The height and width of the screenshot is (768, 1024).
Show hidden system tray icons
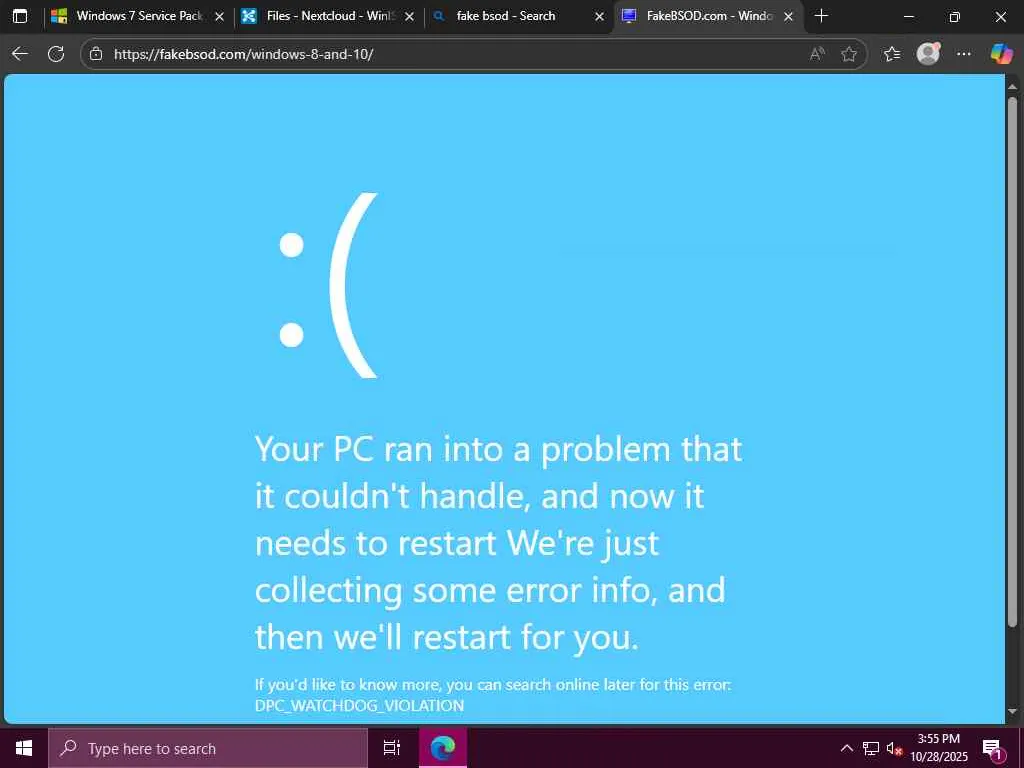(846, 748)
